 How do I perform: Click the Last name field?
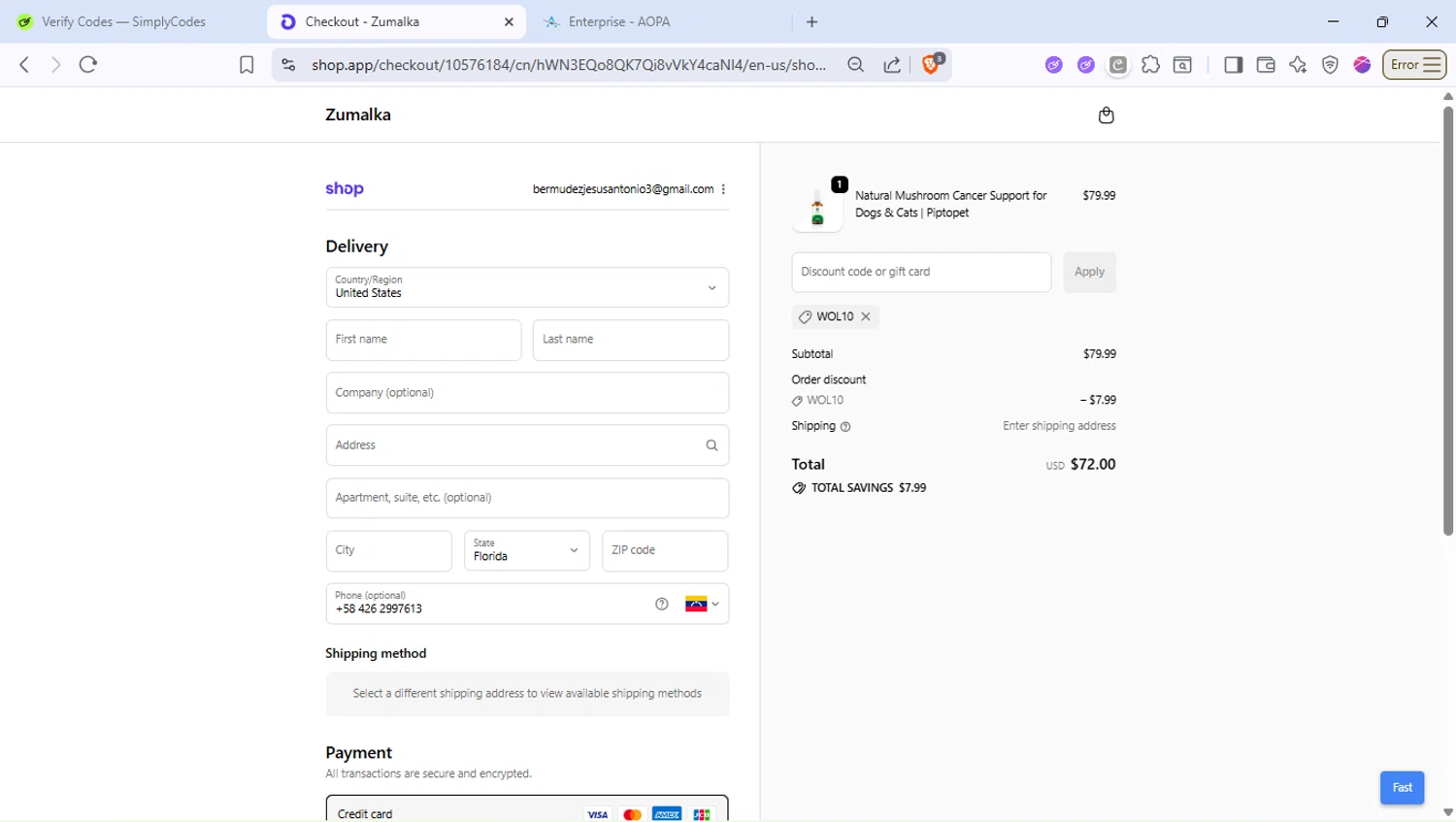coord(631,340)
